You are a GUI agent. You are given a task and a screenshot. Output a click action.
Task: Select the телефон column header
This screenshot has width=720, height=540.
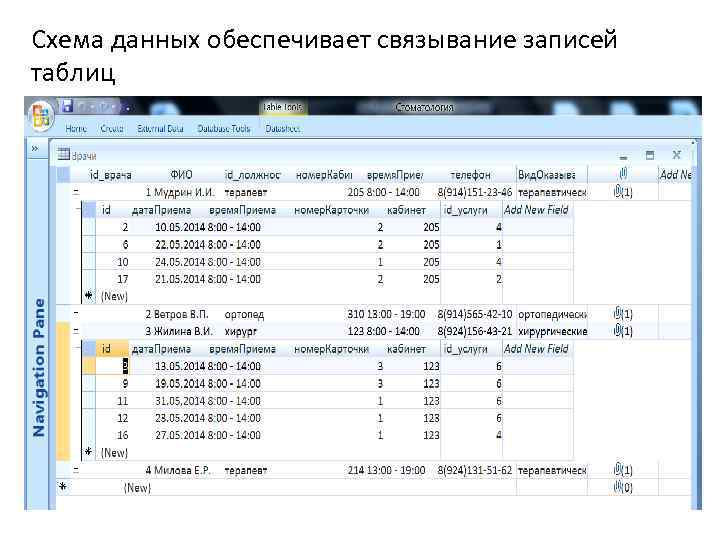[x=471, y=175]
